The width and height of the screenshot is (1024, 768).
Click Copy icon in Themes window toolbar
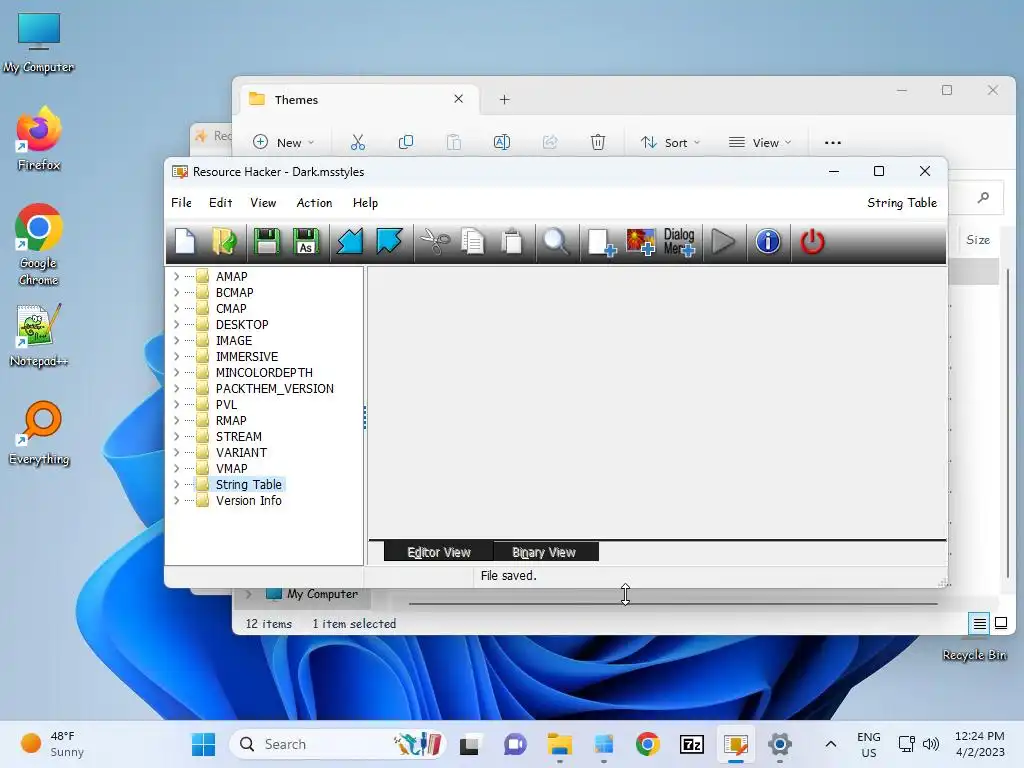(x=406, y=142)
